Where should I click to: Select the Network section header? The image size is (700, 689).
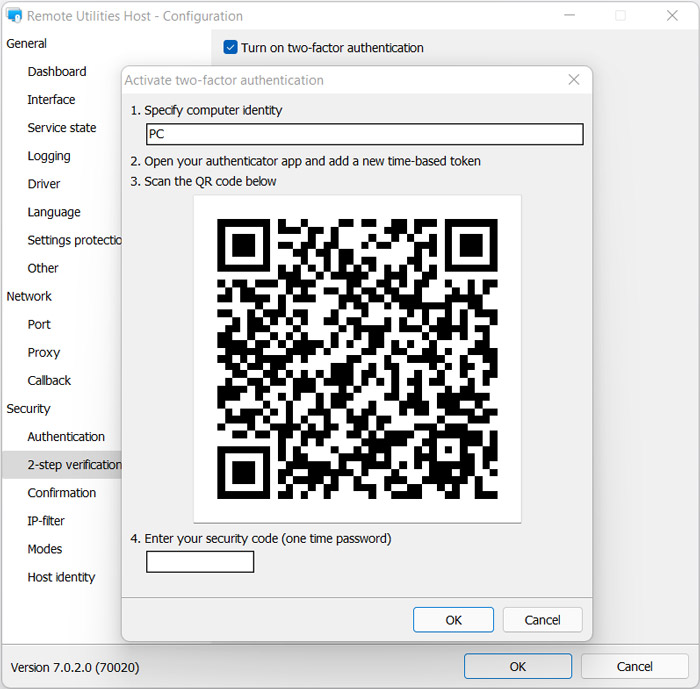pos(29,296)
